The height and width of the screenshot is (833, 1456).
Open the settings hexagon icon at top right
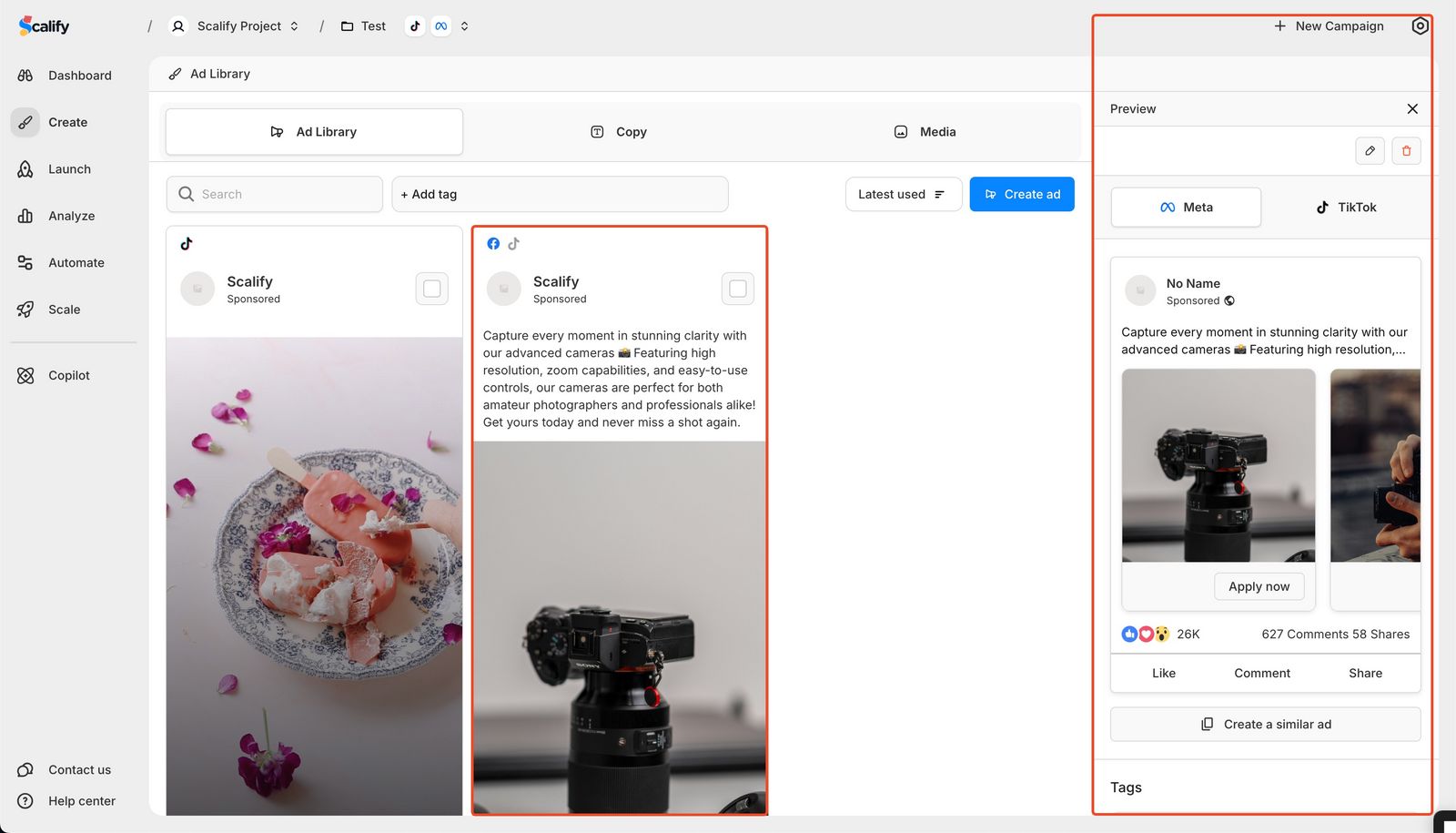tap(1420, 26)
